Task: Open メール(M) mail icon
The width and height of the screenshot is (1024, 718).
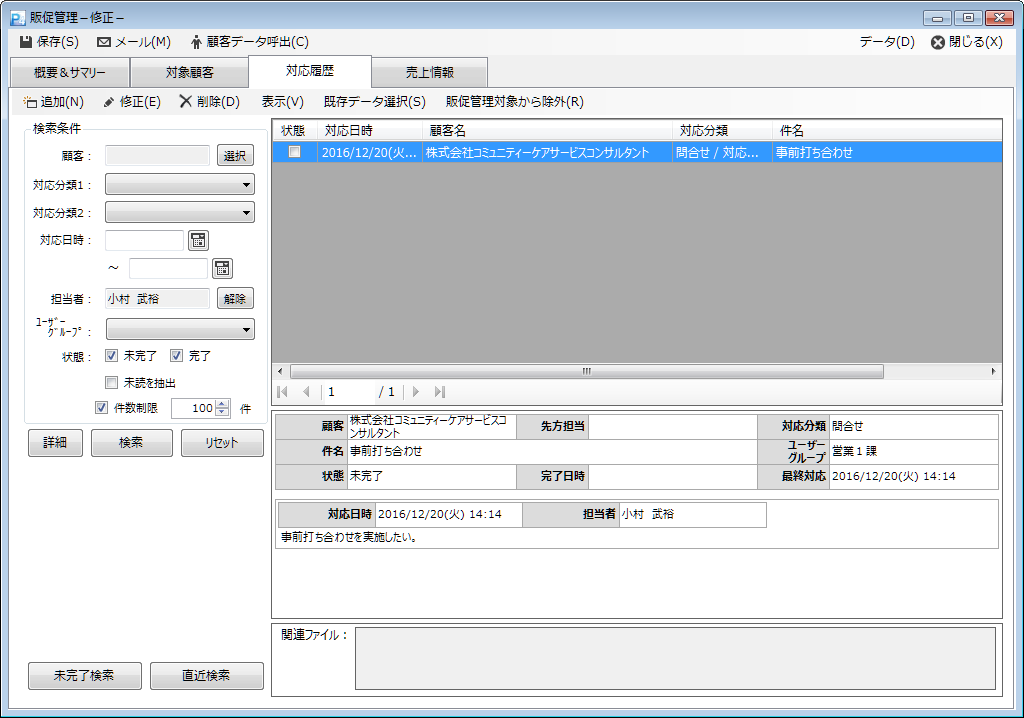Action: point(104,42)
